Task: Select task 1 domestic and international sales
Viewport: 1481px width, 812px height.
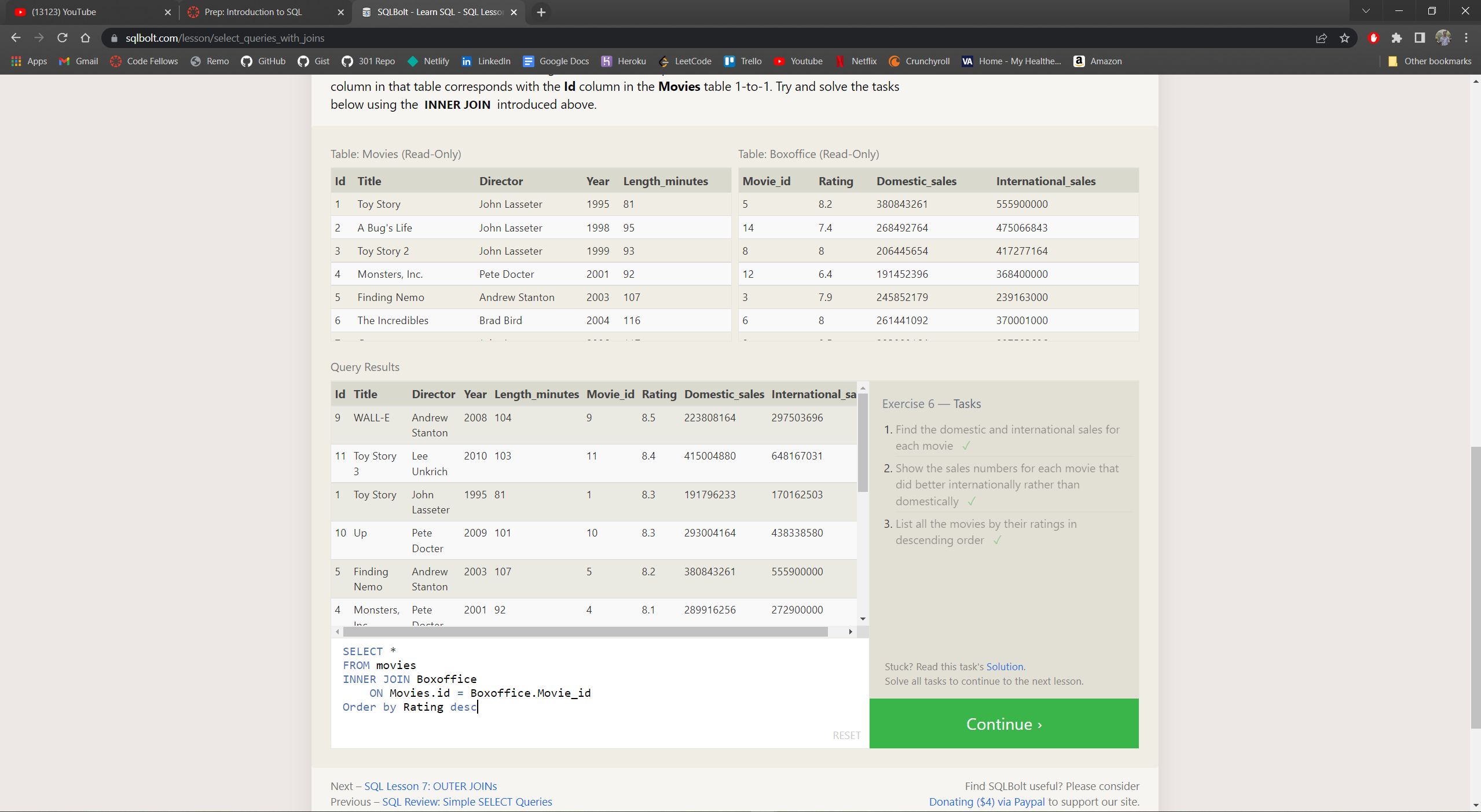Action: pos(1007,438)
